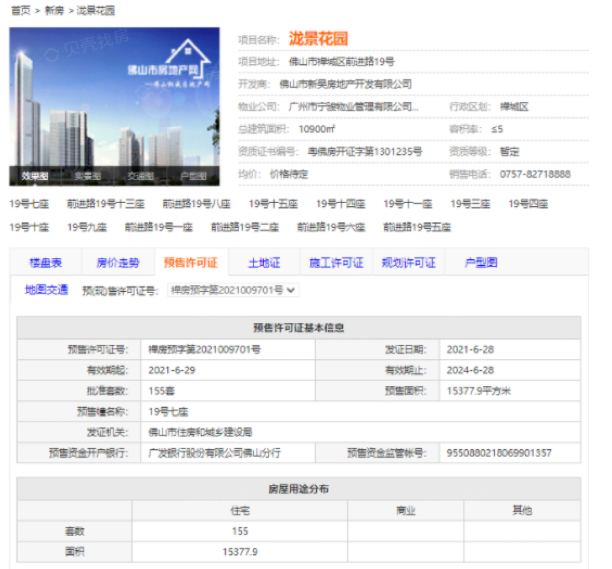This screenshot has height=569, width=612.
Task: Go to the 新房 breadcrumb link
Action: pos(54,10)
